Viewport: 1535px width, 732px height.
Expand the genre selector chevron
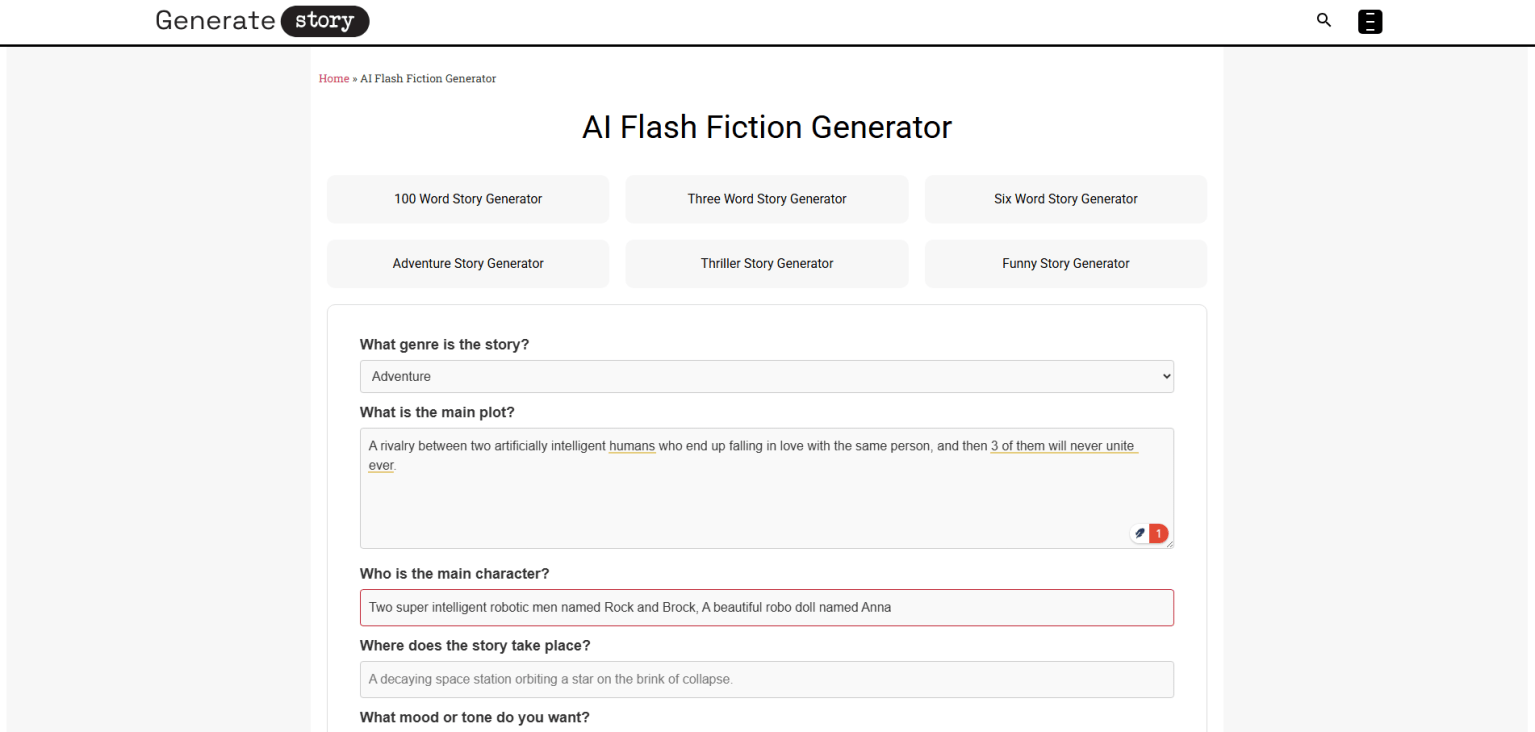click(x=1164, y=376)
